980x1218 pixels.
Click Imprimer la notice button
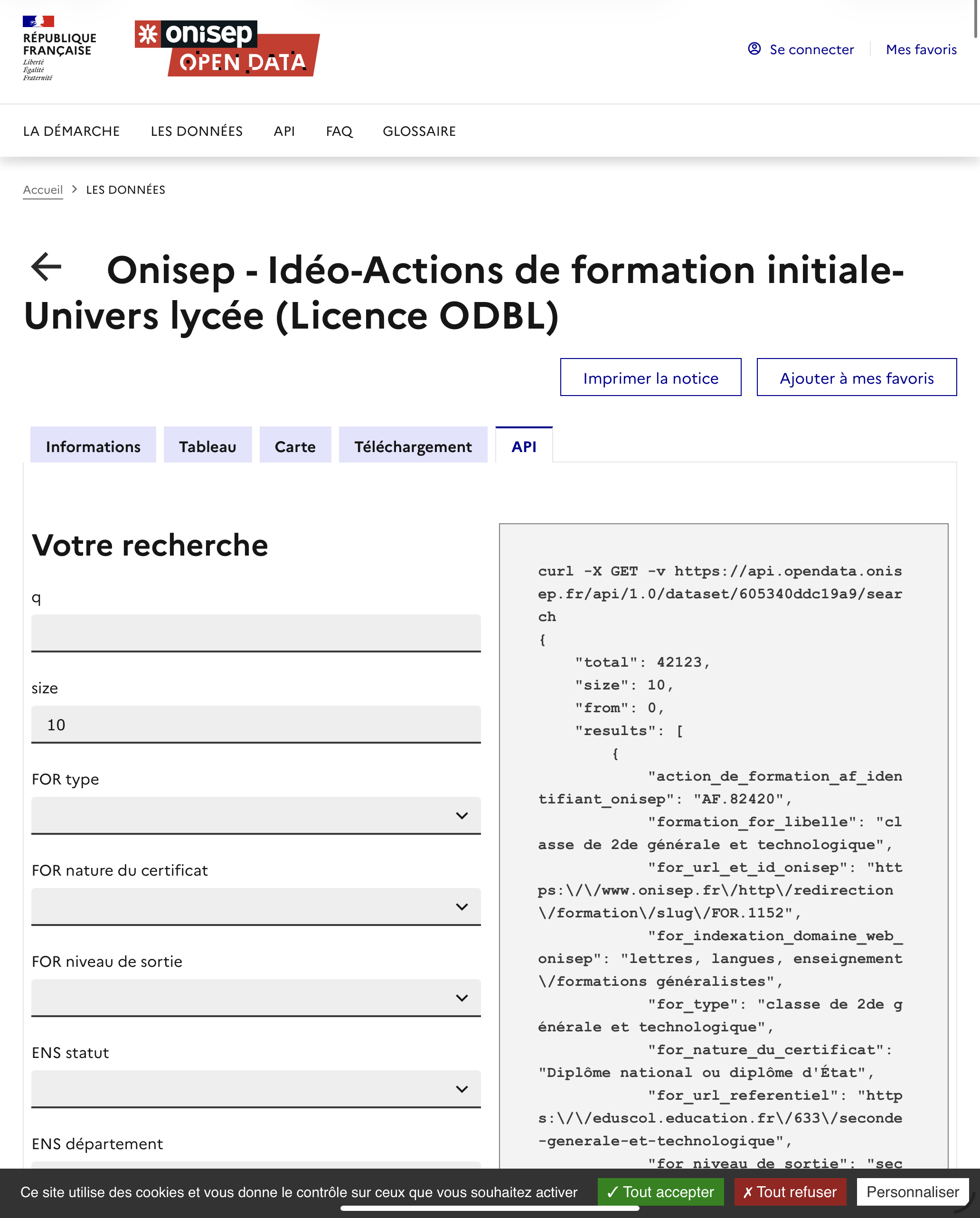click(x=650, y=378)
